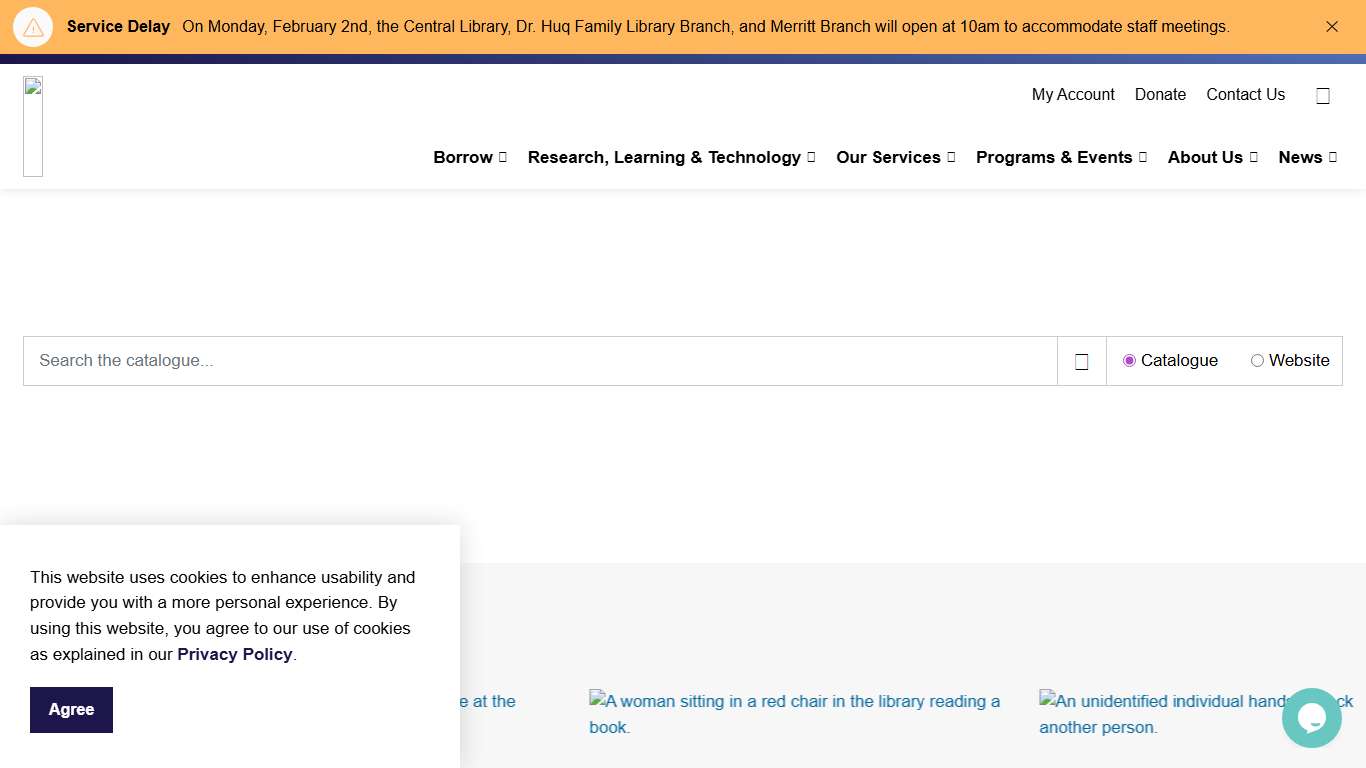
Task: Expand the Borrow menu
Action: pyautogui.click(x=470, y=157)
